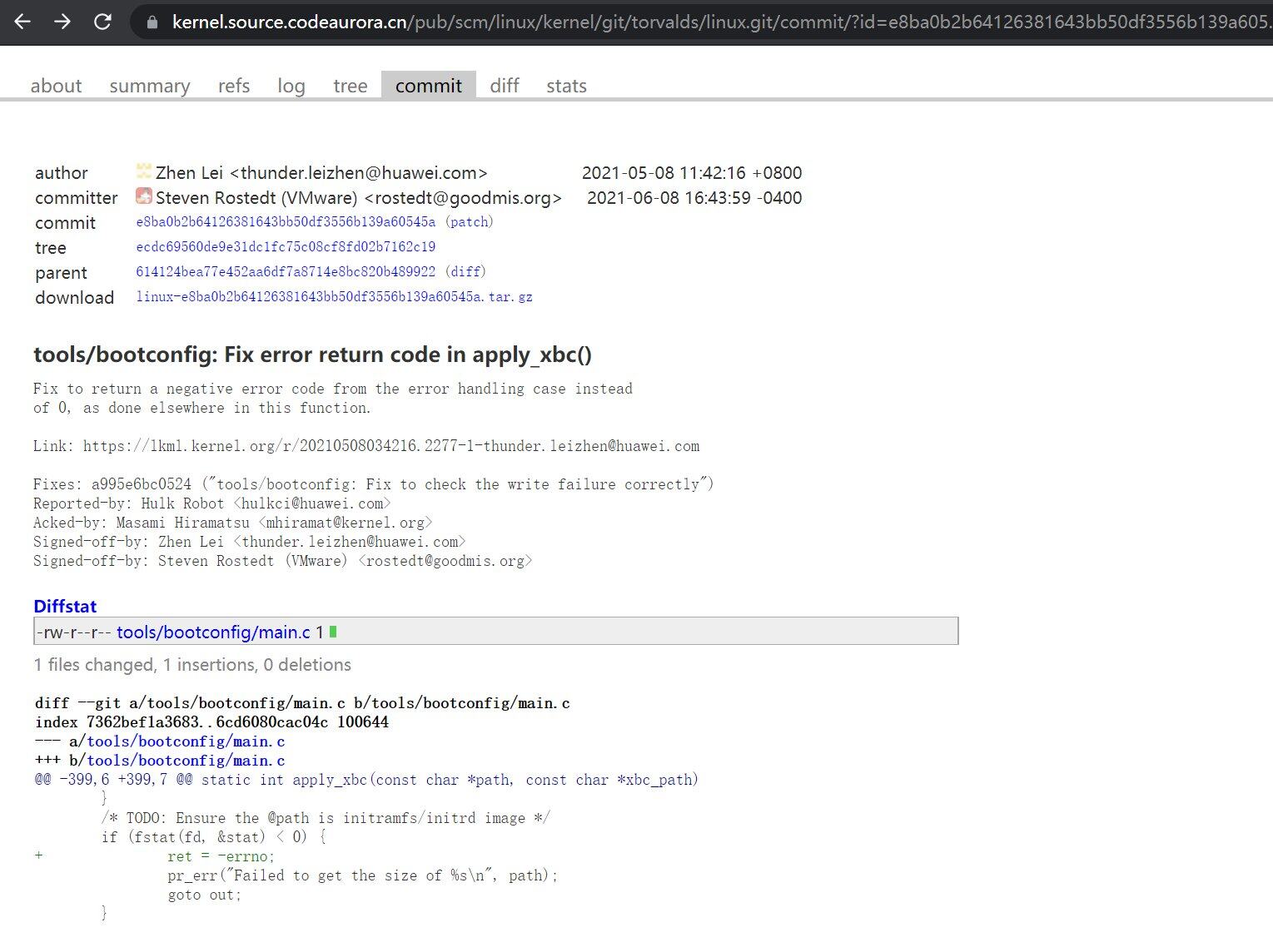The height and width of the screenshot is (952, 1273).
Task: Switch to the log tab
Action: (x=291, y=86)
